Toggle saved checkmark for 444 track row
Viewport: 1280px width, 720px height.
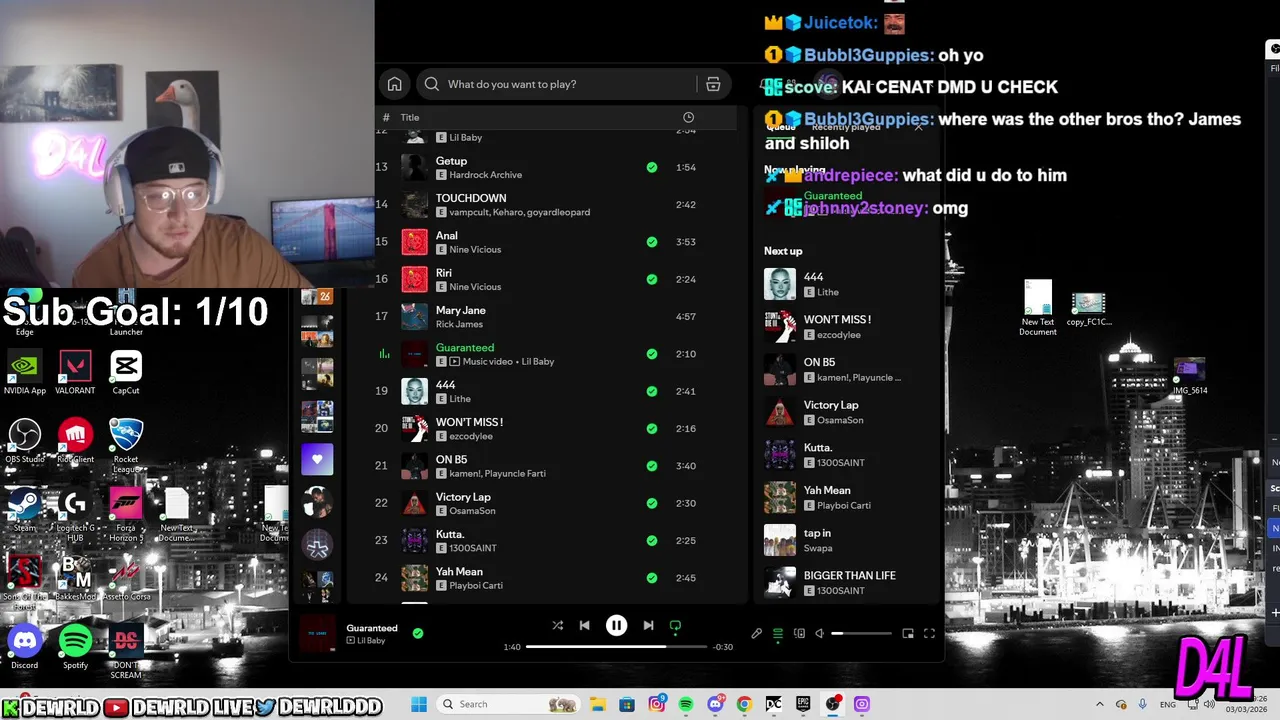652,391
